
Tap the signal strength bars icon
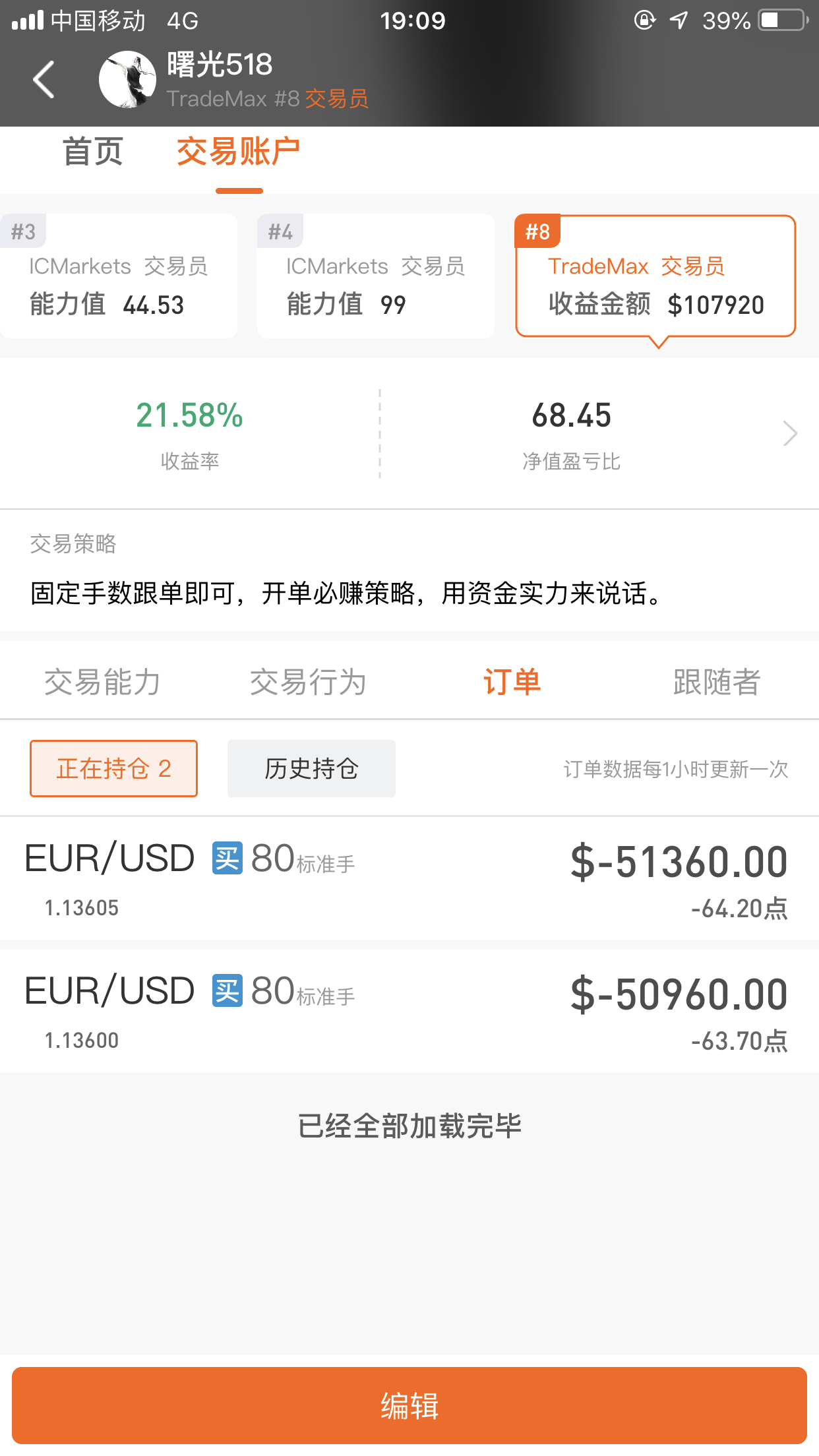[28, 20]
